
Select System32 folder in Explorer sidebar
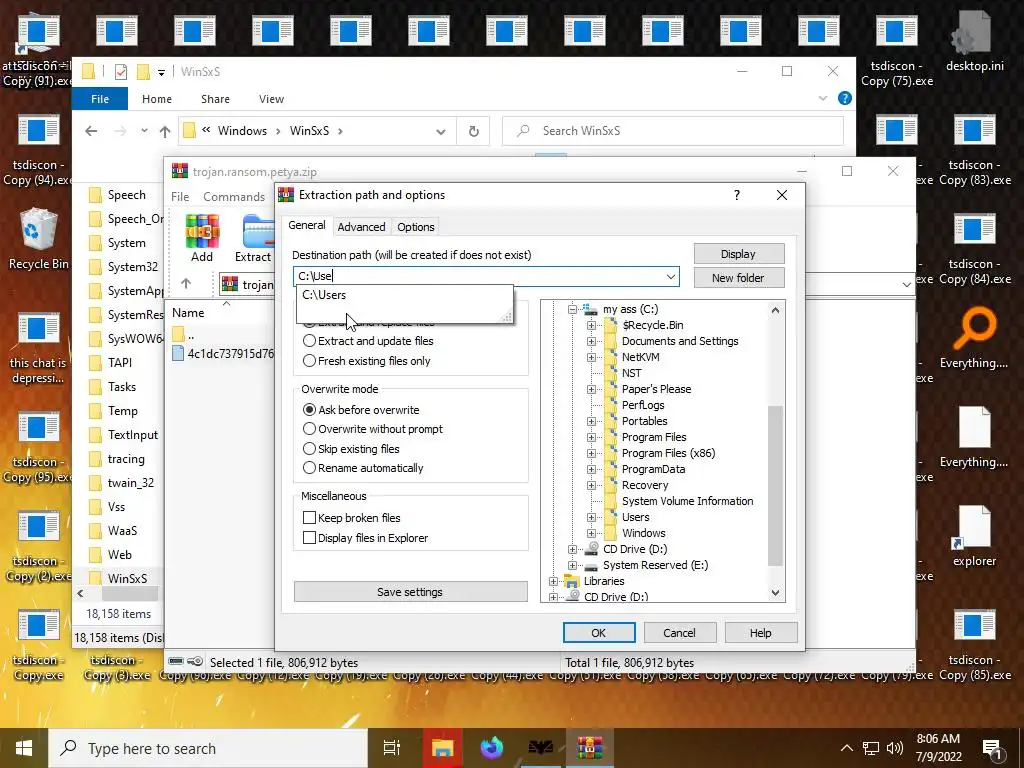[133, 267]
